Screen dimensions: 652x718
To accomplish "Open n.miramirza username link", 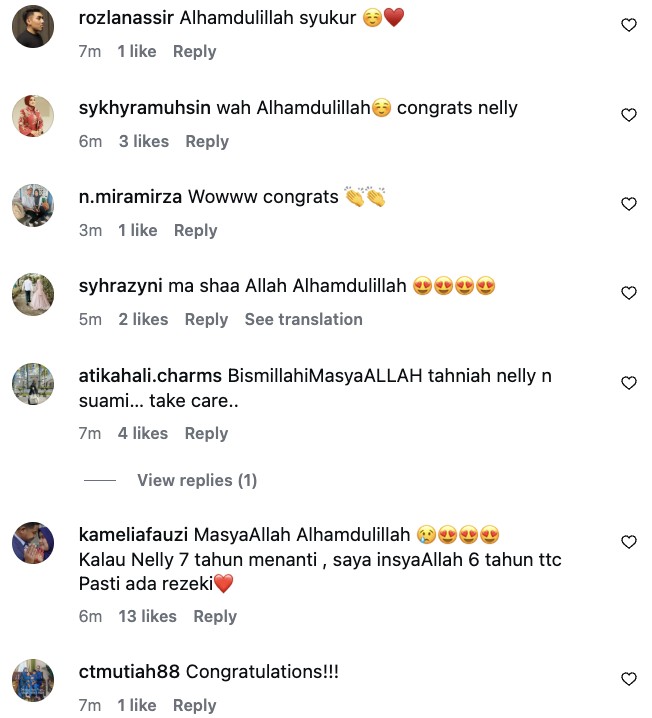I will [x=130, y=197].
